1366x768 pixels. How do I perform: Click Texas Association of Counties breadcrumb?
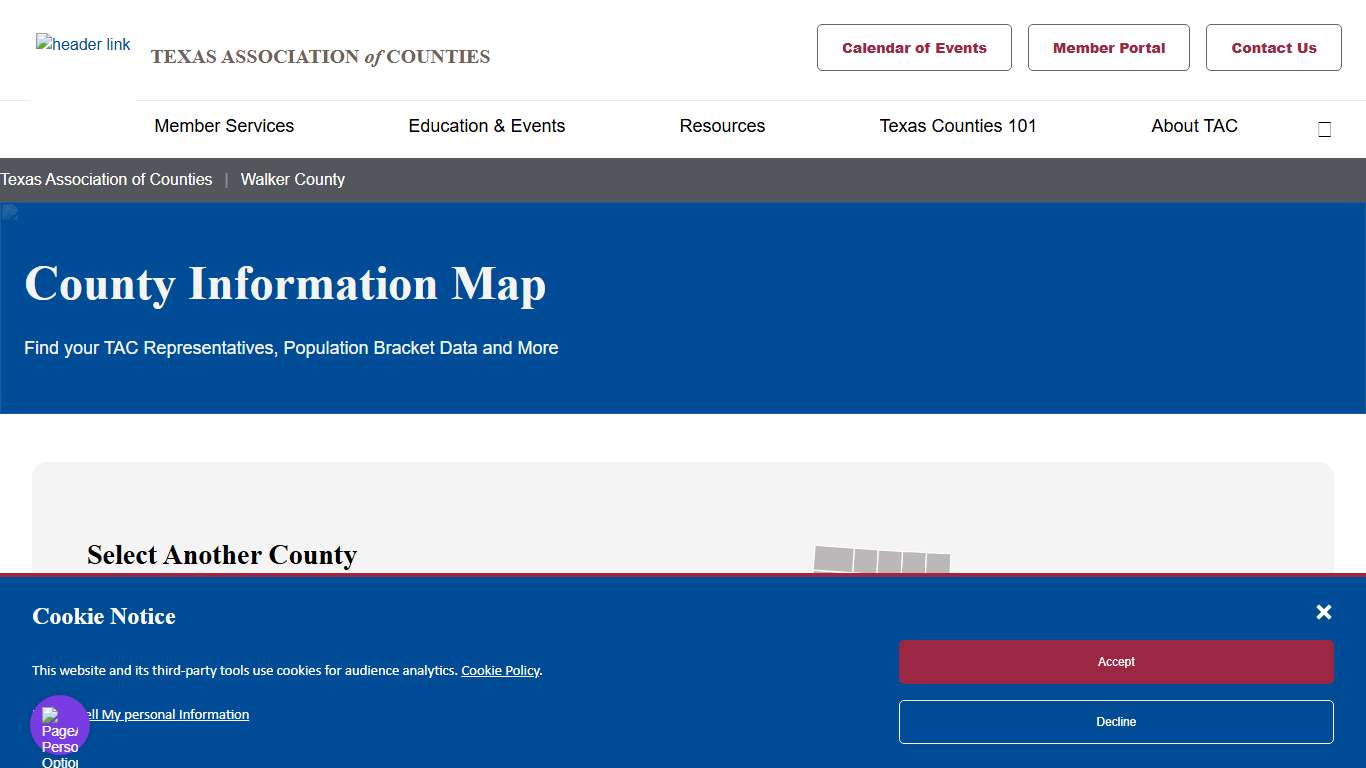(107, 180)
